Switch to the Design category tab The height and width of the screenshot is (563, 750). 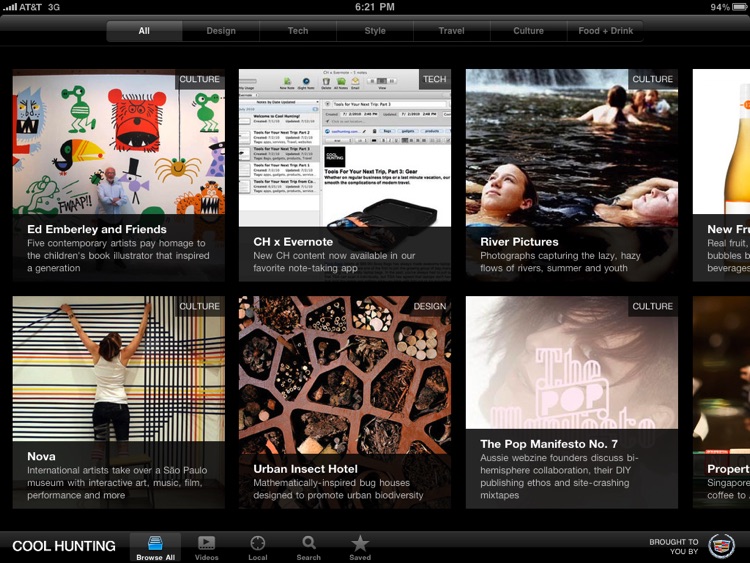point(221,31)
